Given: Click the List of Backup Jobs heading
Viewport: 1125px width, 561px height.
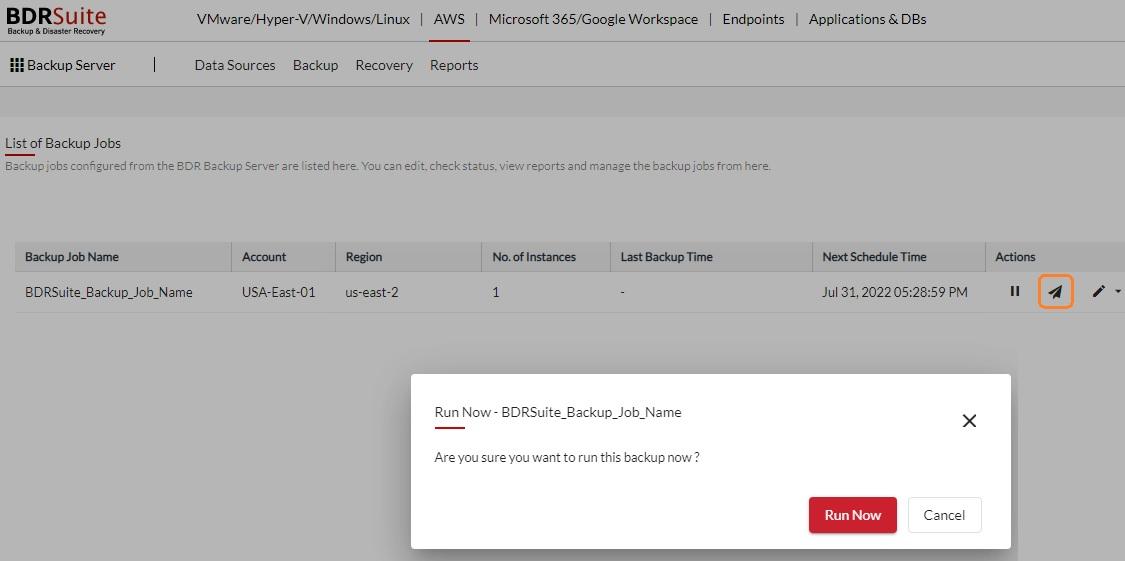Looking at the screenshot, I should [63, 143].
